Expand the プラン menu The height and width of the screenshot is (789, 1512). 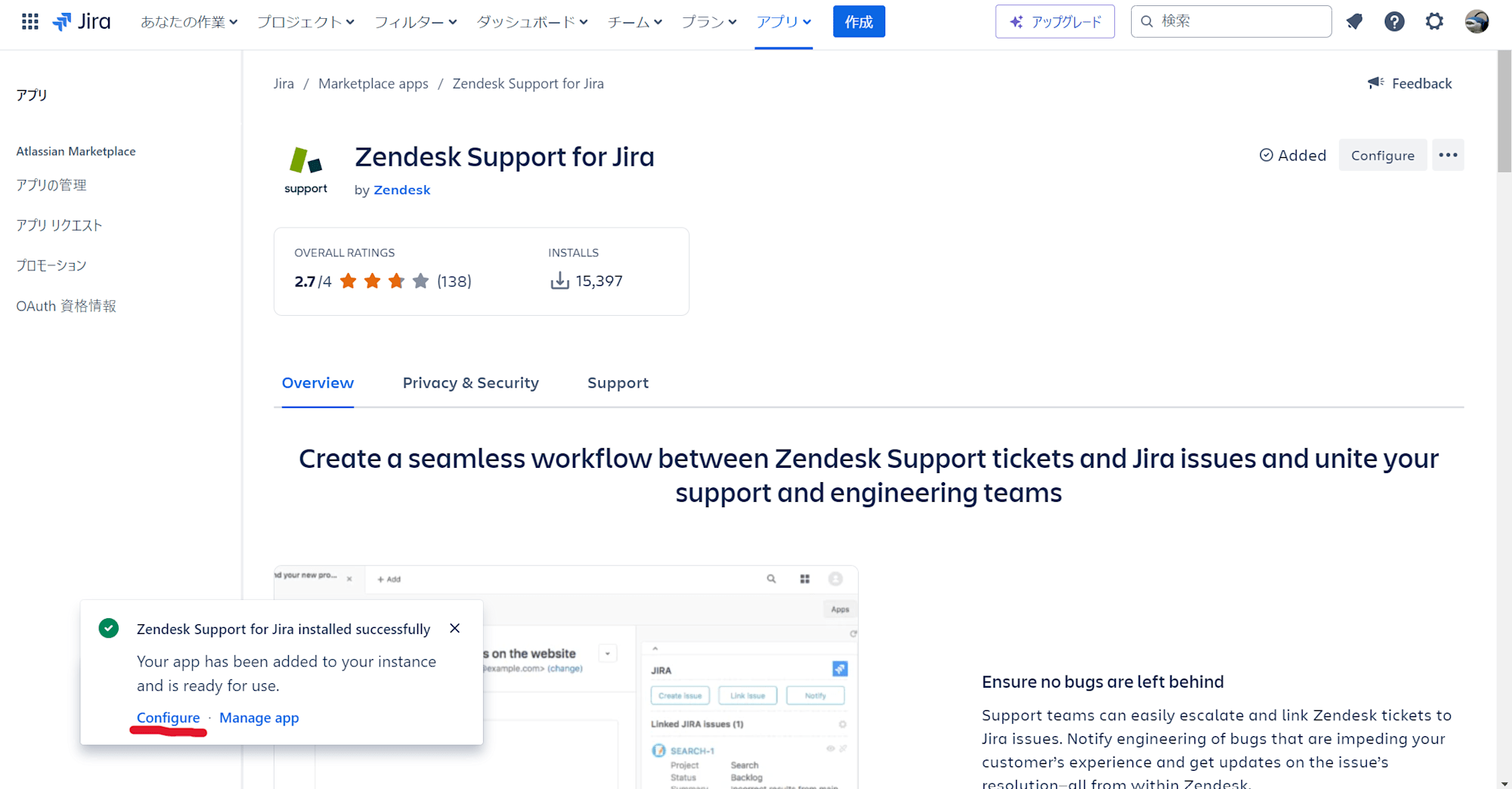point(709,22)
